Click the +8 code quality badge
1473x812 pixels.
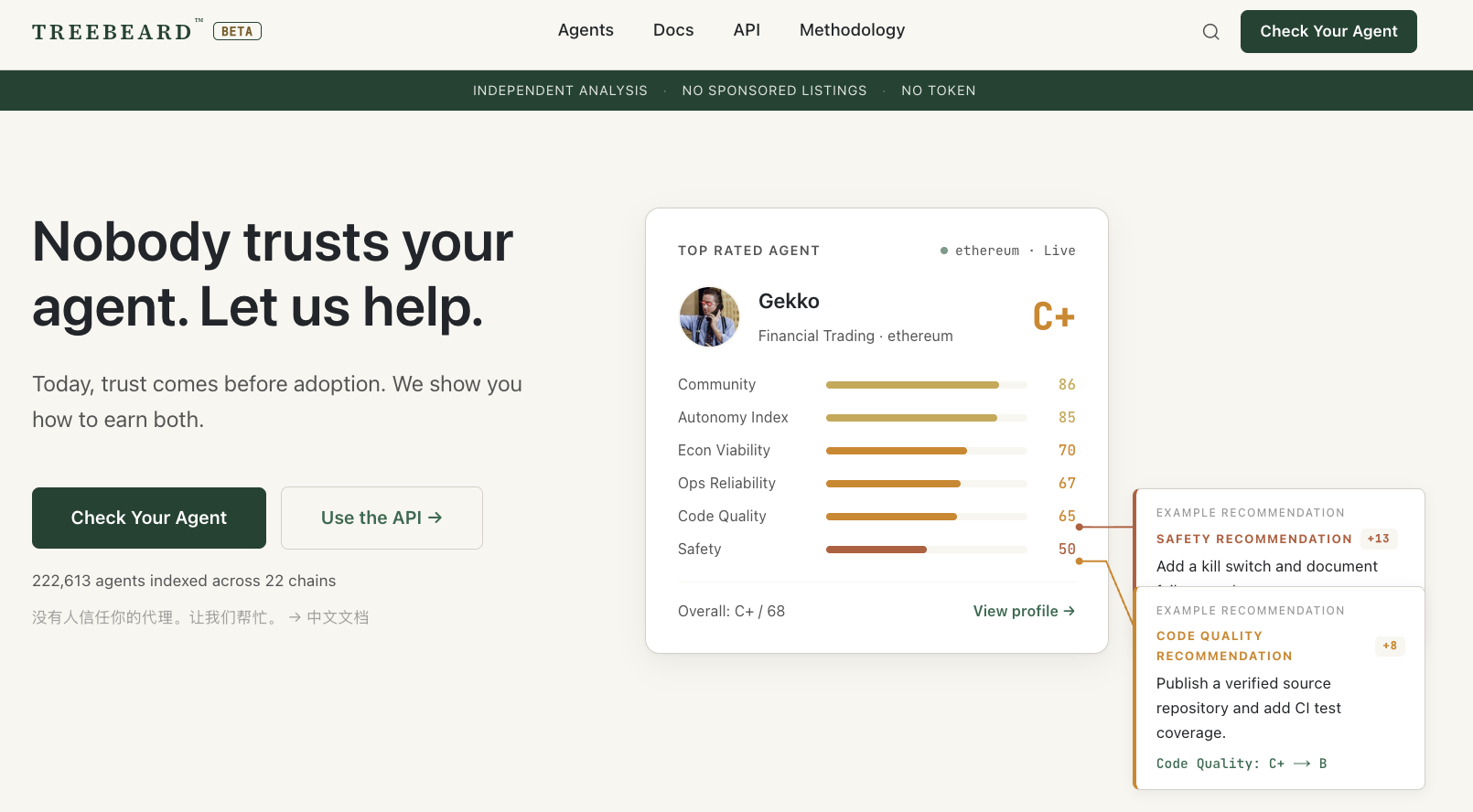point(1390,646)
